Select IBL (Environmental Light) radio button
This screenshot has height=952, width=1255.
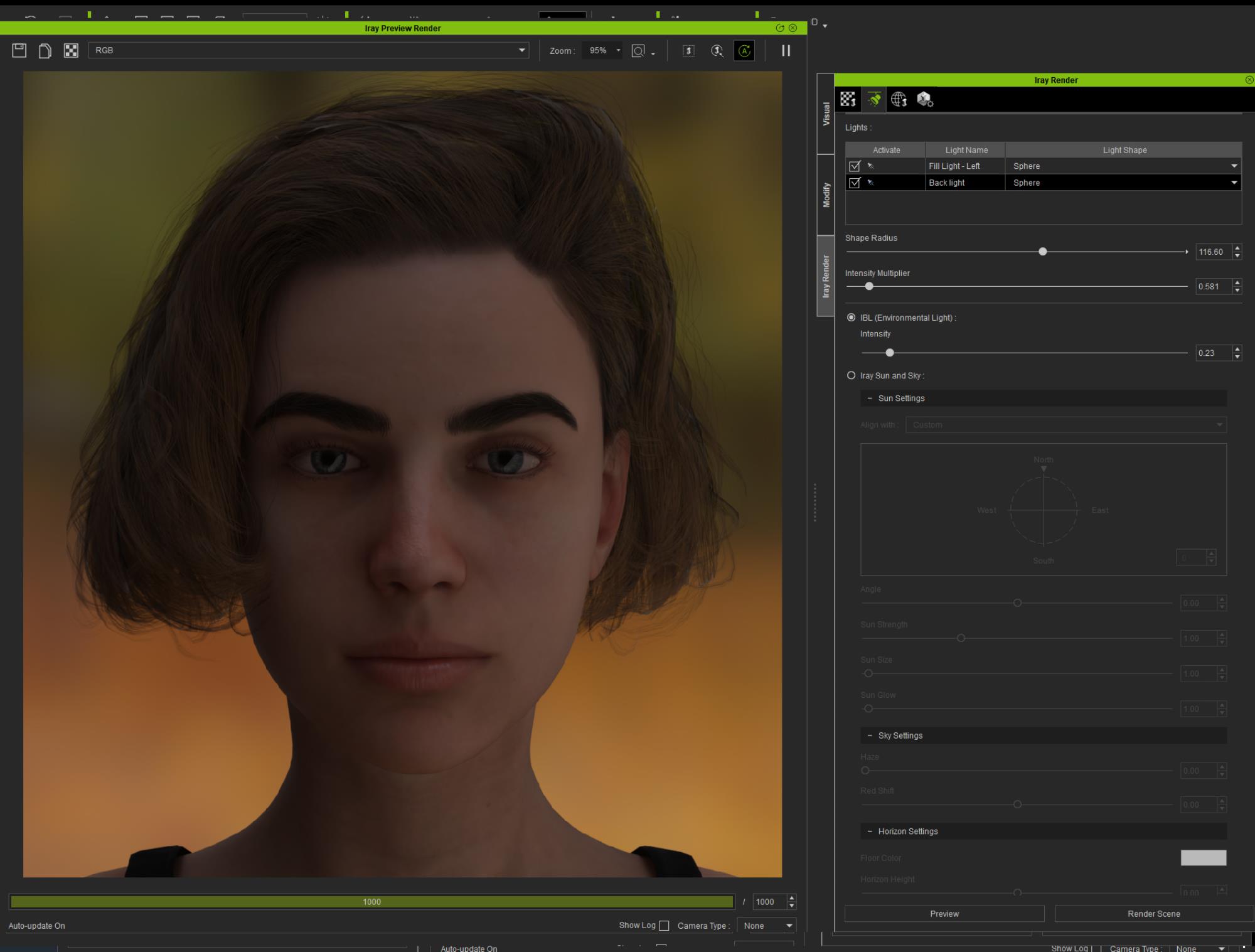click(x=851, y=318)
